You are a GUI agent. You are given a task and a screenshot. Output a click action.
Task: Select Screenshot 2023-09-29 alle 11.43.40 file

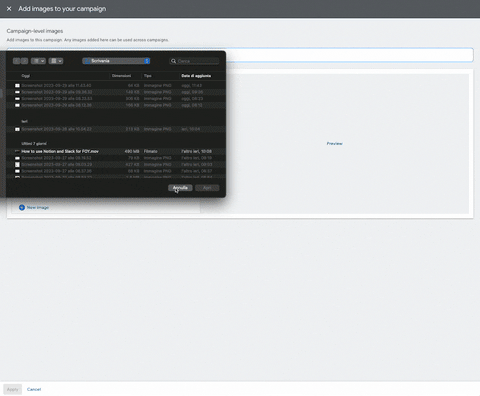click(x=116, y=86)
